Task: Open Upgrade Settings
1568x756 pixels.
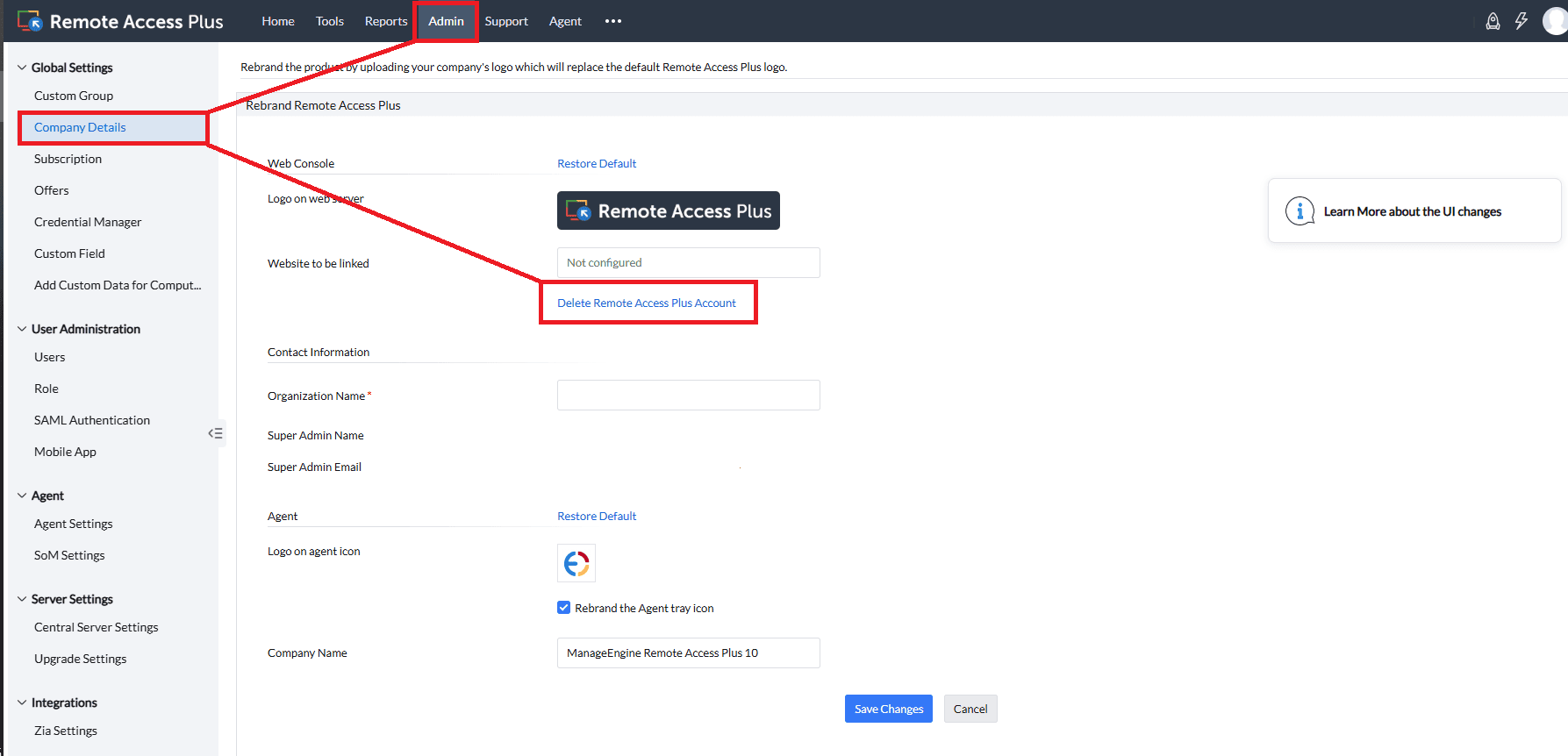Action: (80, 659)
